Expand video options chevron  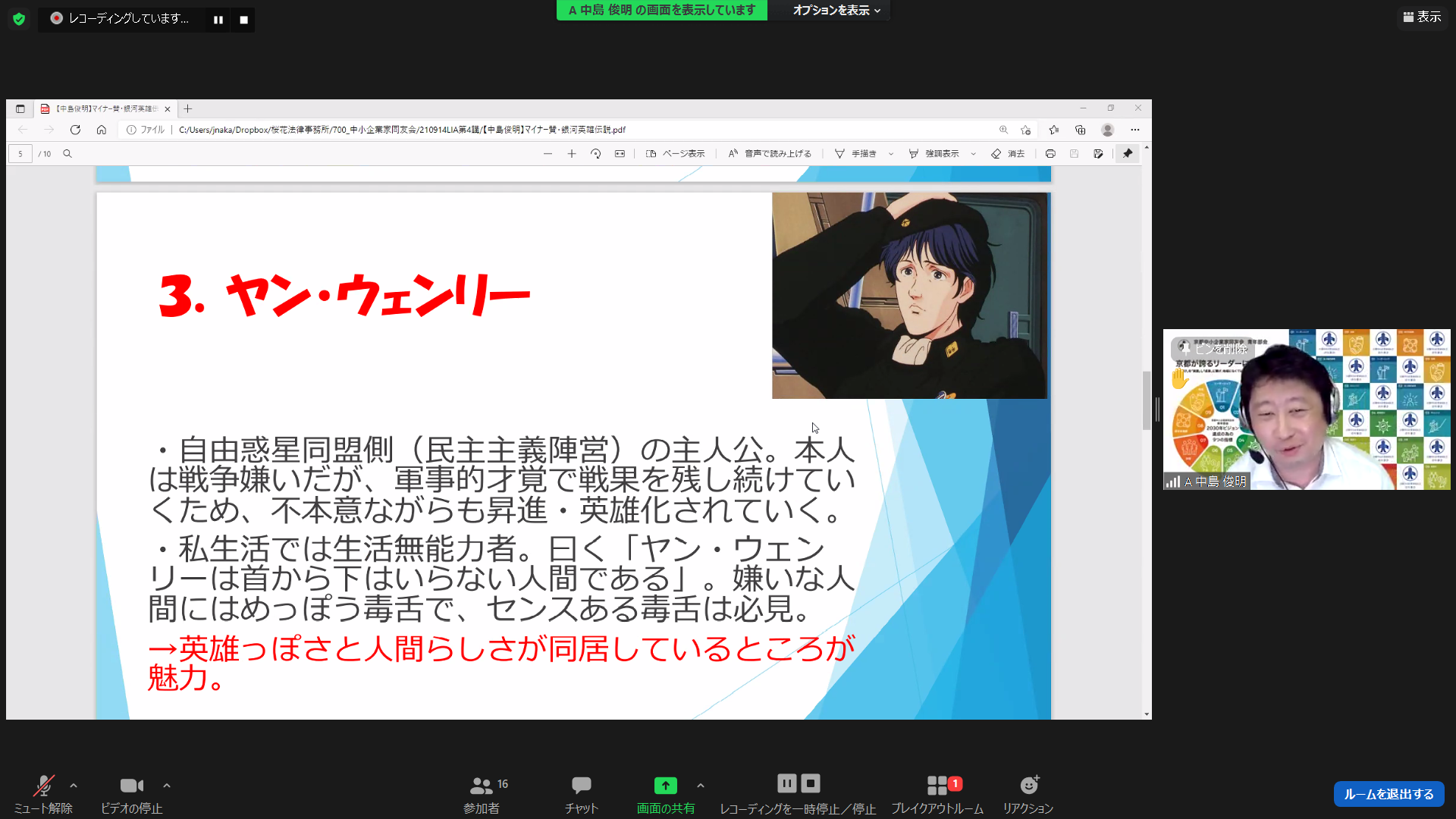tap(167, 786)
